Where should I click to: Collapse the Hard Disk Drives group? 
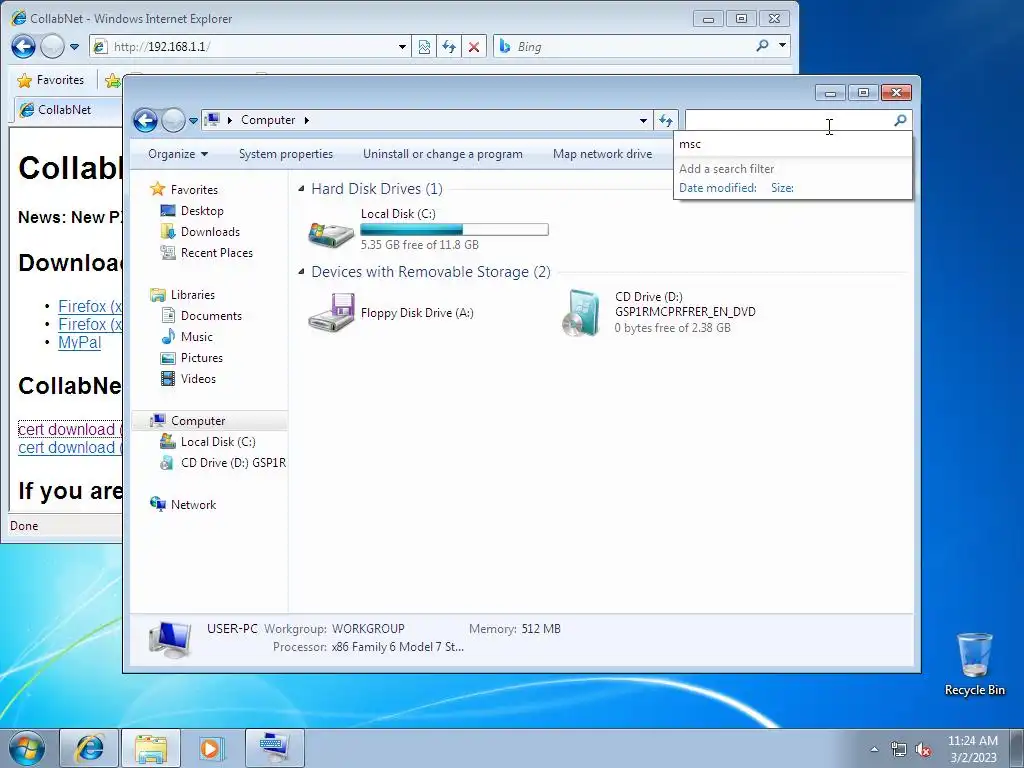(x=301, y=189)
